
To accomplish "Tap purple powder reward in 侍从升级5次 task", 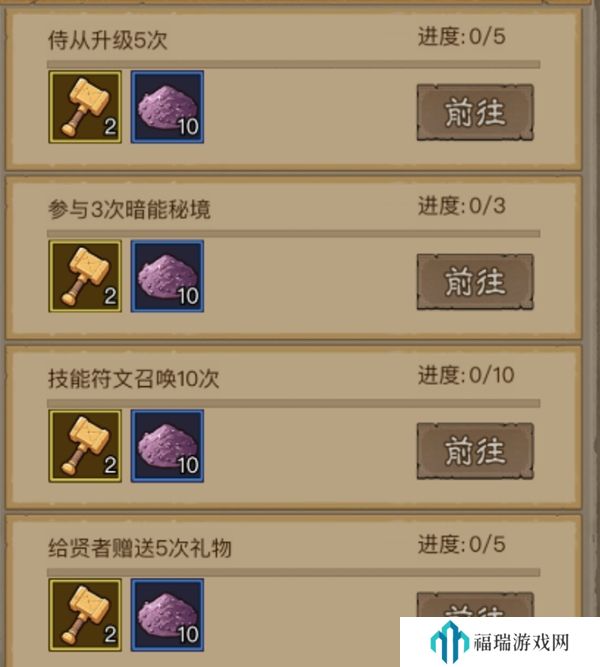I will tap(167, 107).
